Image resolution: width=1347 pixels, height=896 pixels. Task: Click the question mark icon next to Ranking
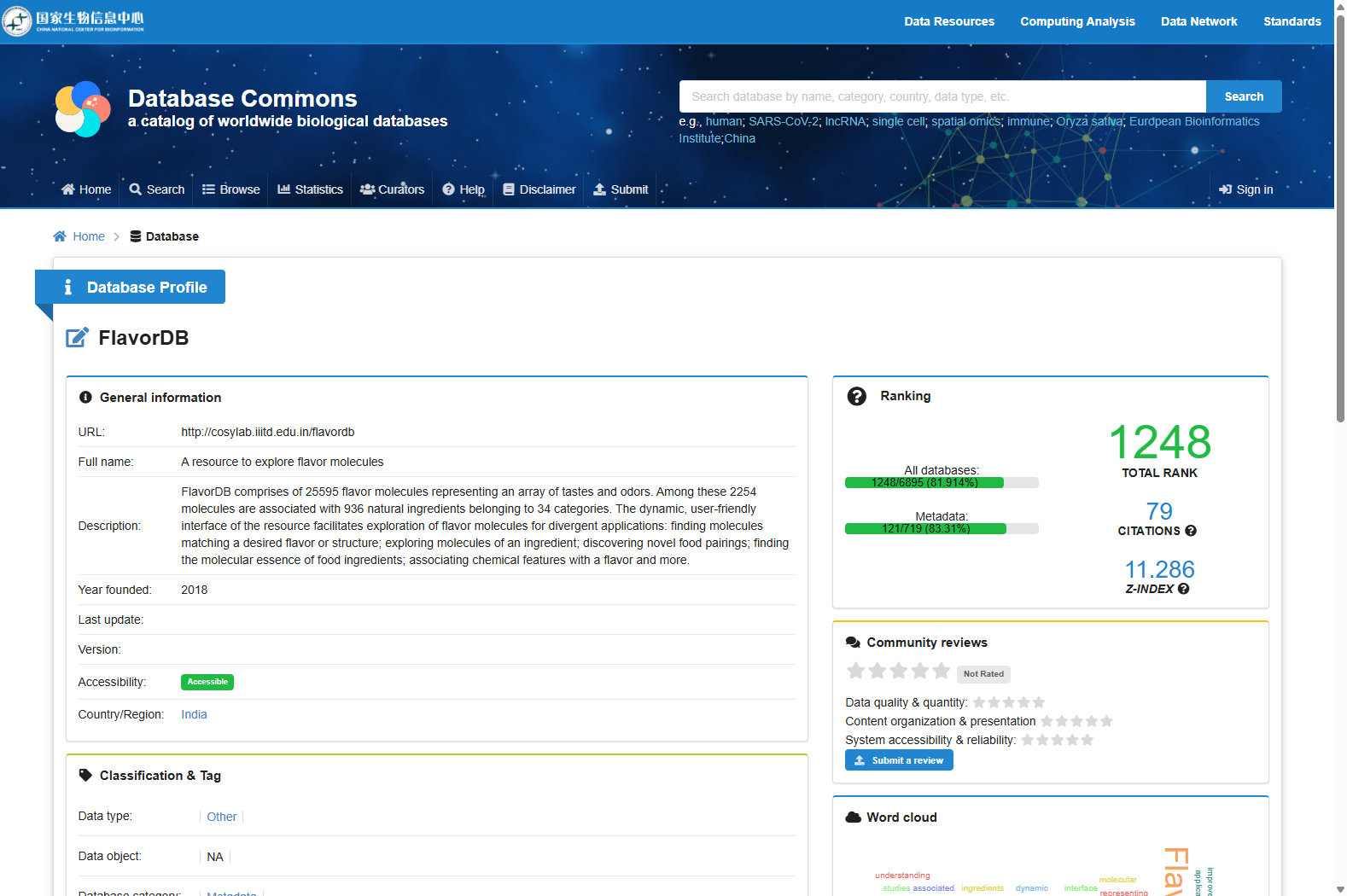(x=856, y=396)
